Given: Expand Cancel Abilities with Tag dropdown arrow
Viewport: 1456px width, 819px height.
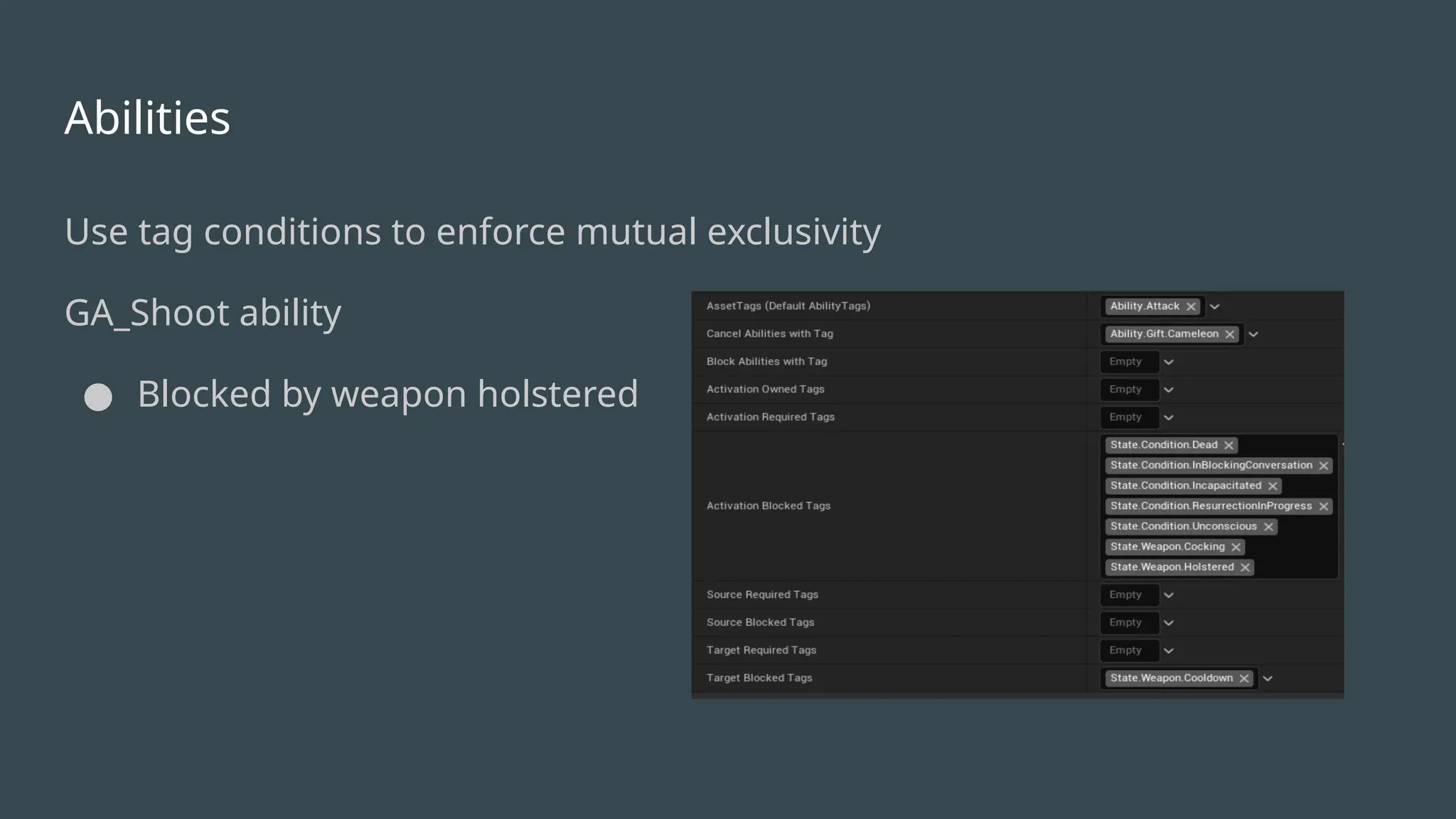Looking at the screenshot, I should [x=1253, y=334].
